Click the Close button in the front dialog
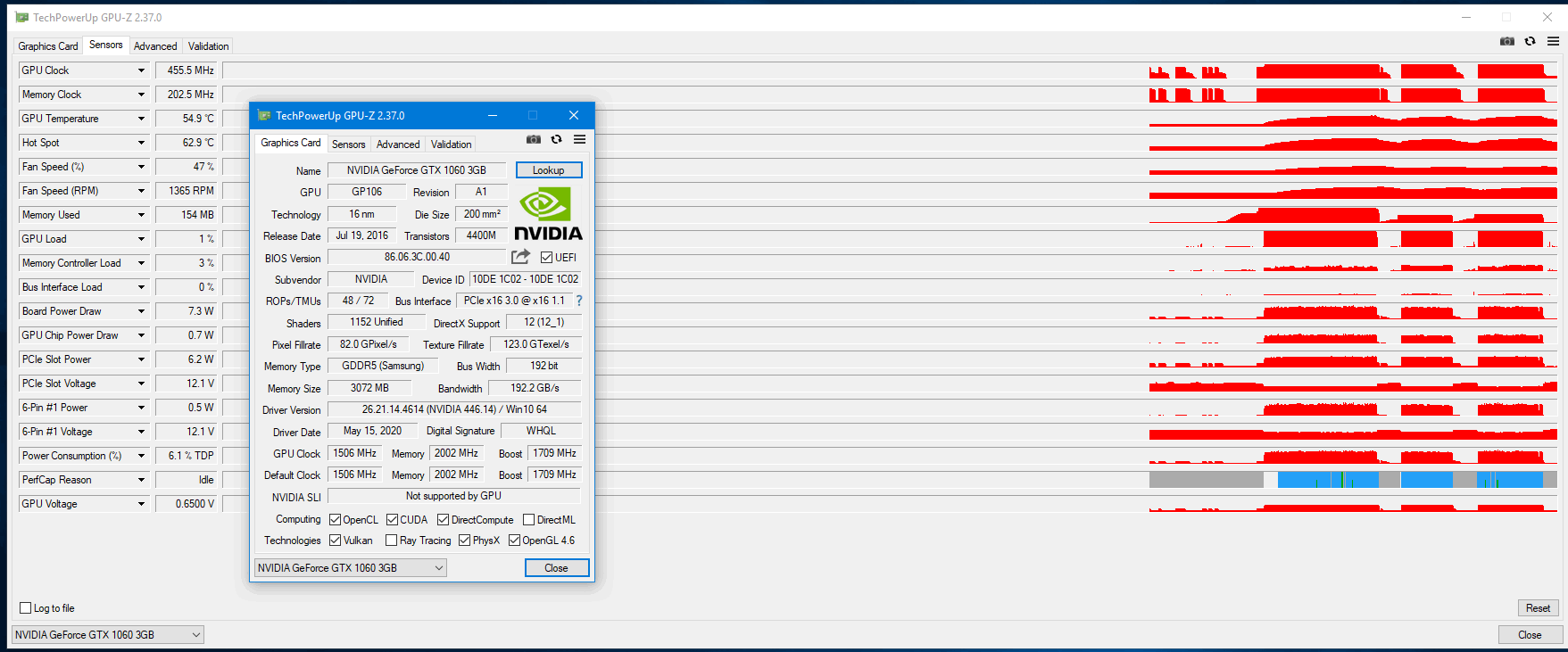This screenshot has height=652, width=1568. 556,568
